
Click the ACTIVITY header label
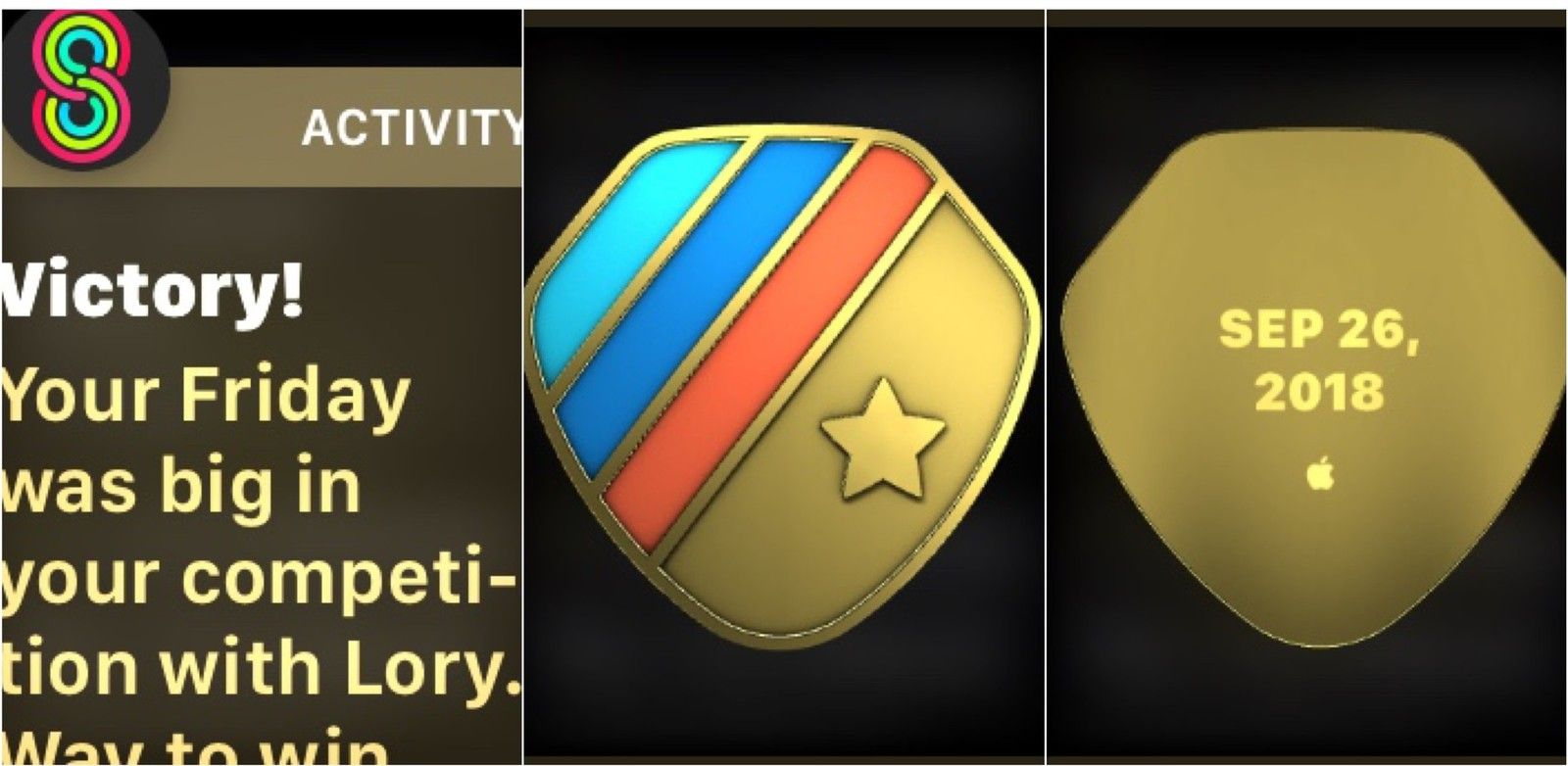tap(411, 127)
